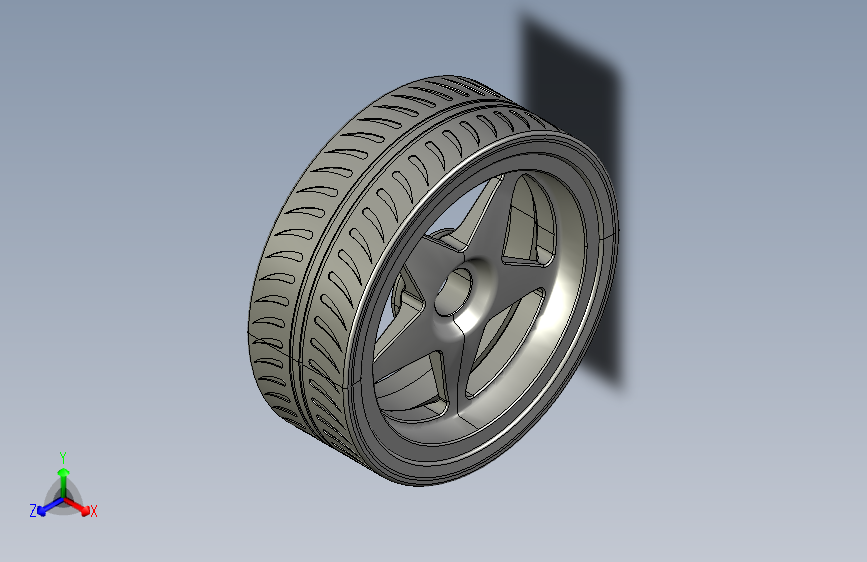The width and height of the screenshot is (867, 562).
Task: Click the red X axis arrow
Action: [x=77, y=506]
